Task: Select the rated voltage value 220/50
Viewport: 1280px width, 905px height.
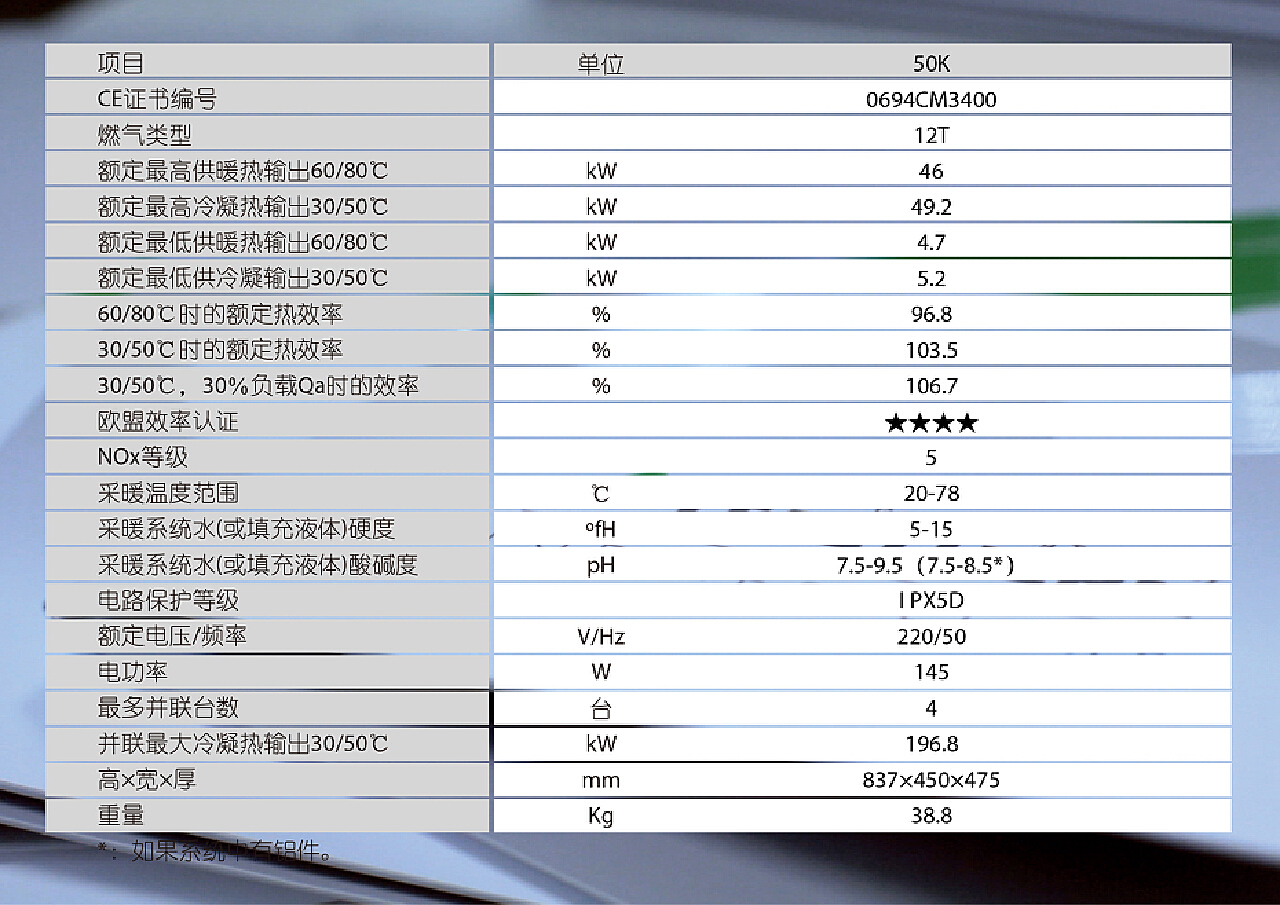Action: pos(931,637)
